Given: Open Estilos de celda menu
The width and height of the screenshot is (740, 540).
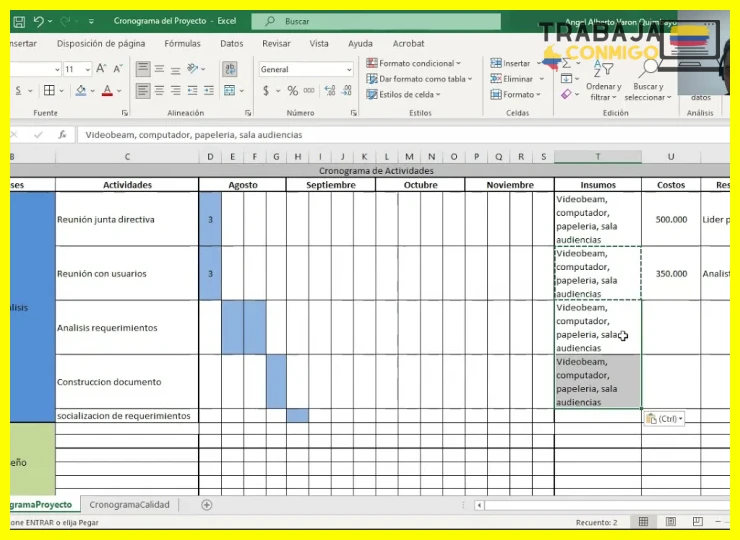Looking at the screenshot, I should click(404, 94).
